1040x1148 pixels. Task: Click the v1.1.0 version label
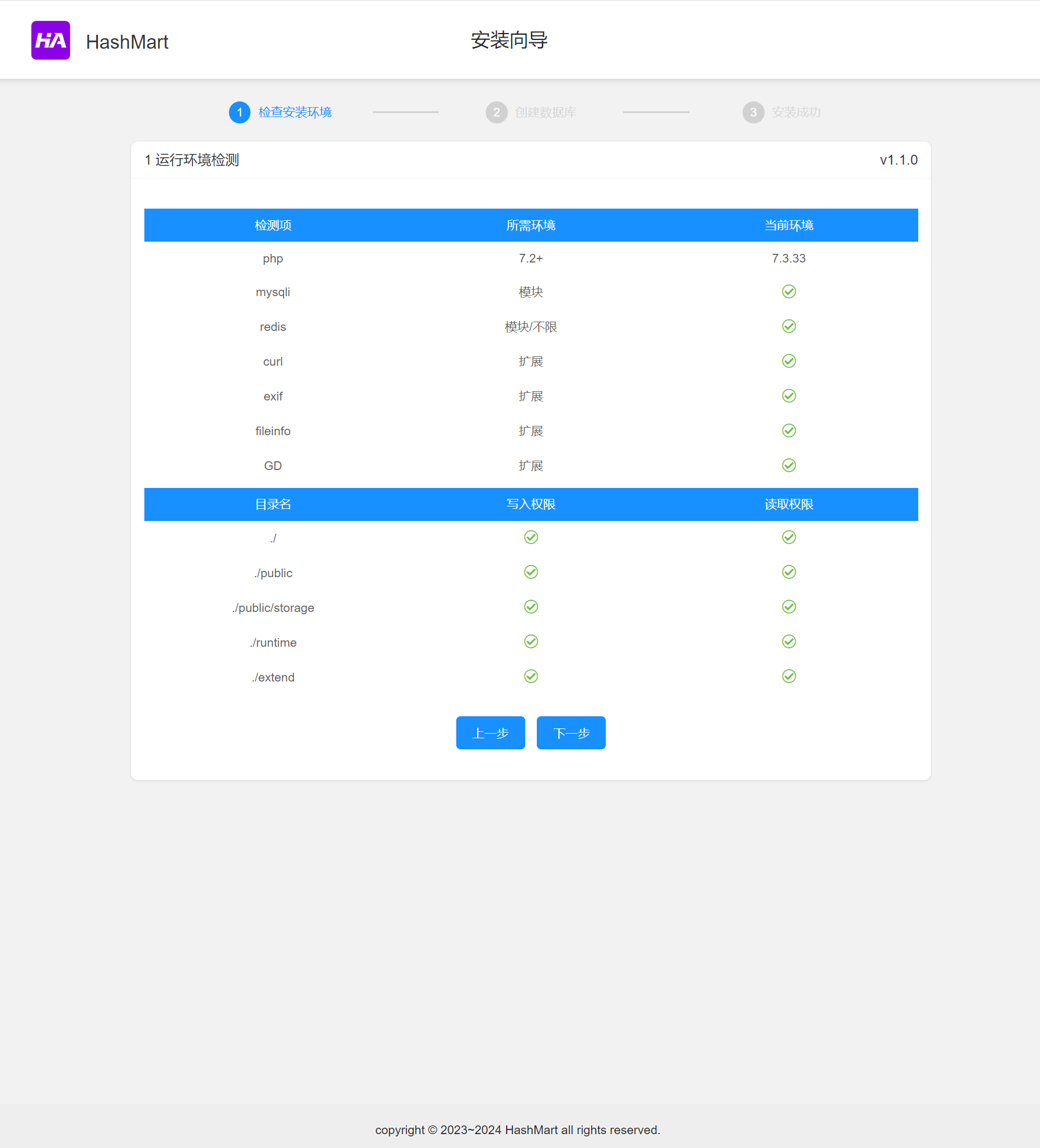899,160
